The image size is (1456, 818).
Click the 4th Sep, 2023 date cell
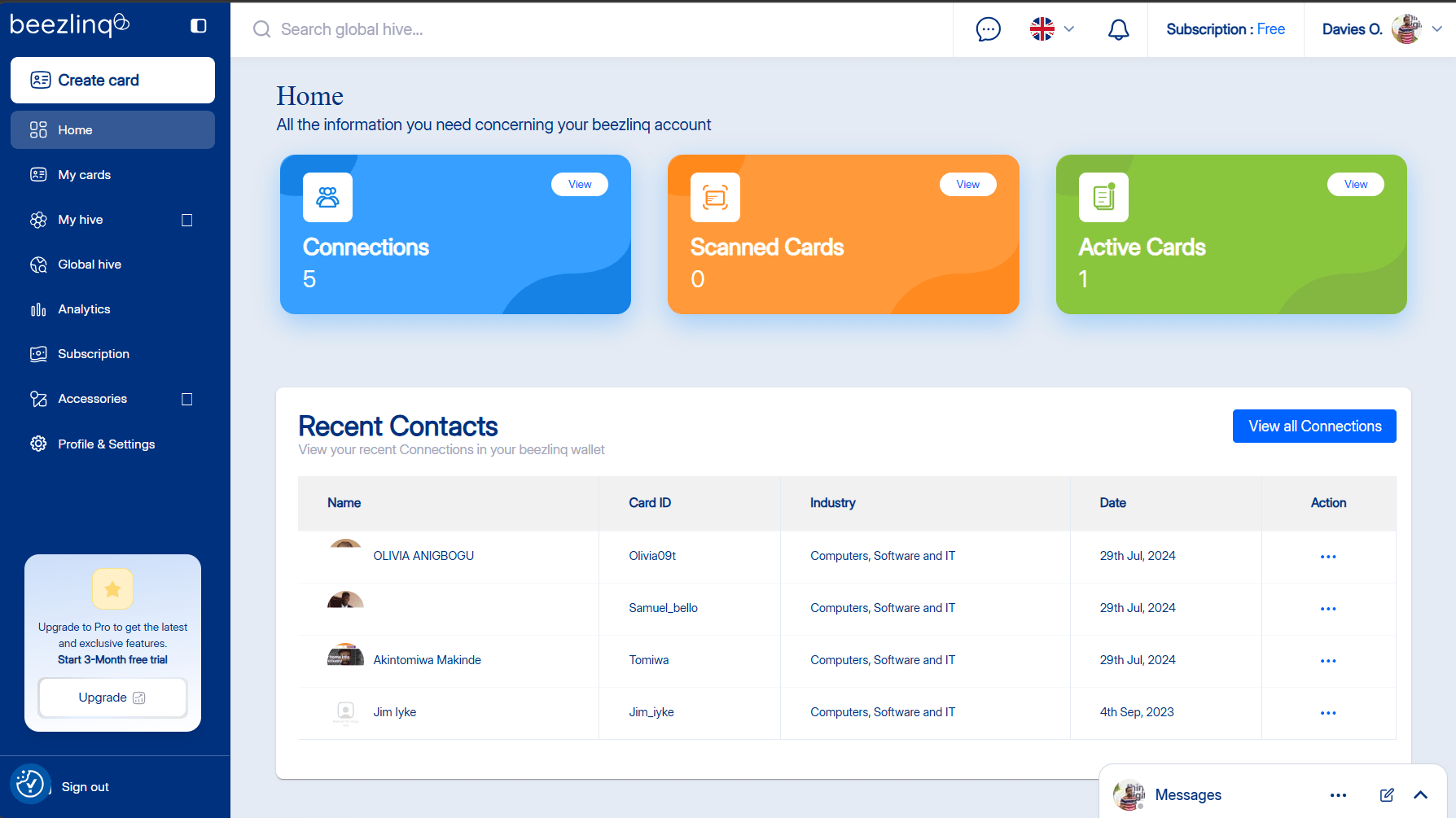1137,712
